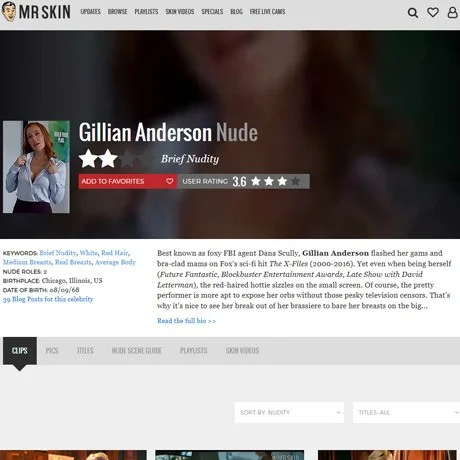
Task: Open the Red Hair keyword link
Action: click(x=114, y=253)
